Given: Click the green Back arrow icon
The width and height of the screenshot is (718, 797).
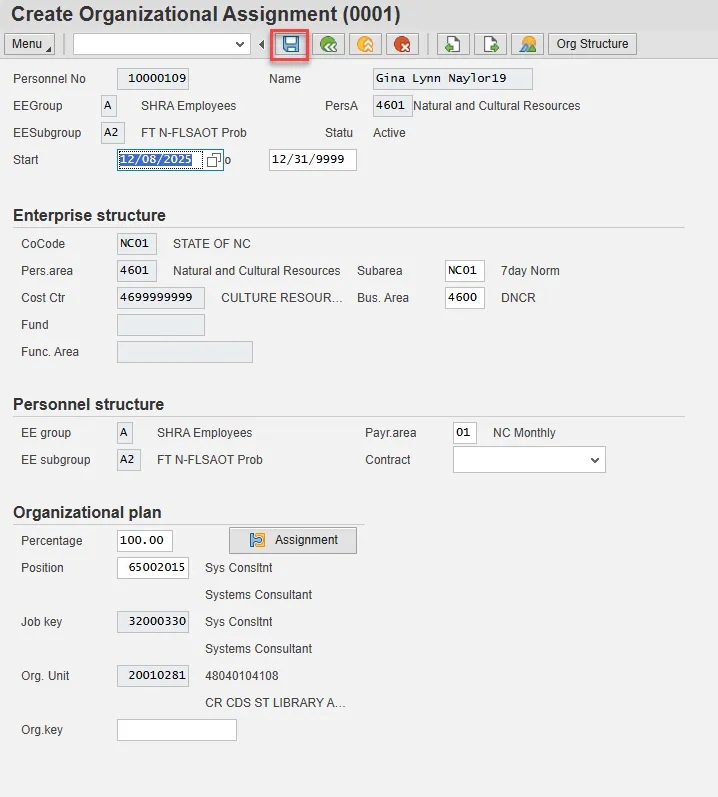Looking at the screenshot, I should pyautogui.click(x=328, y=45).
